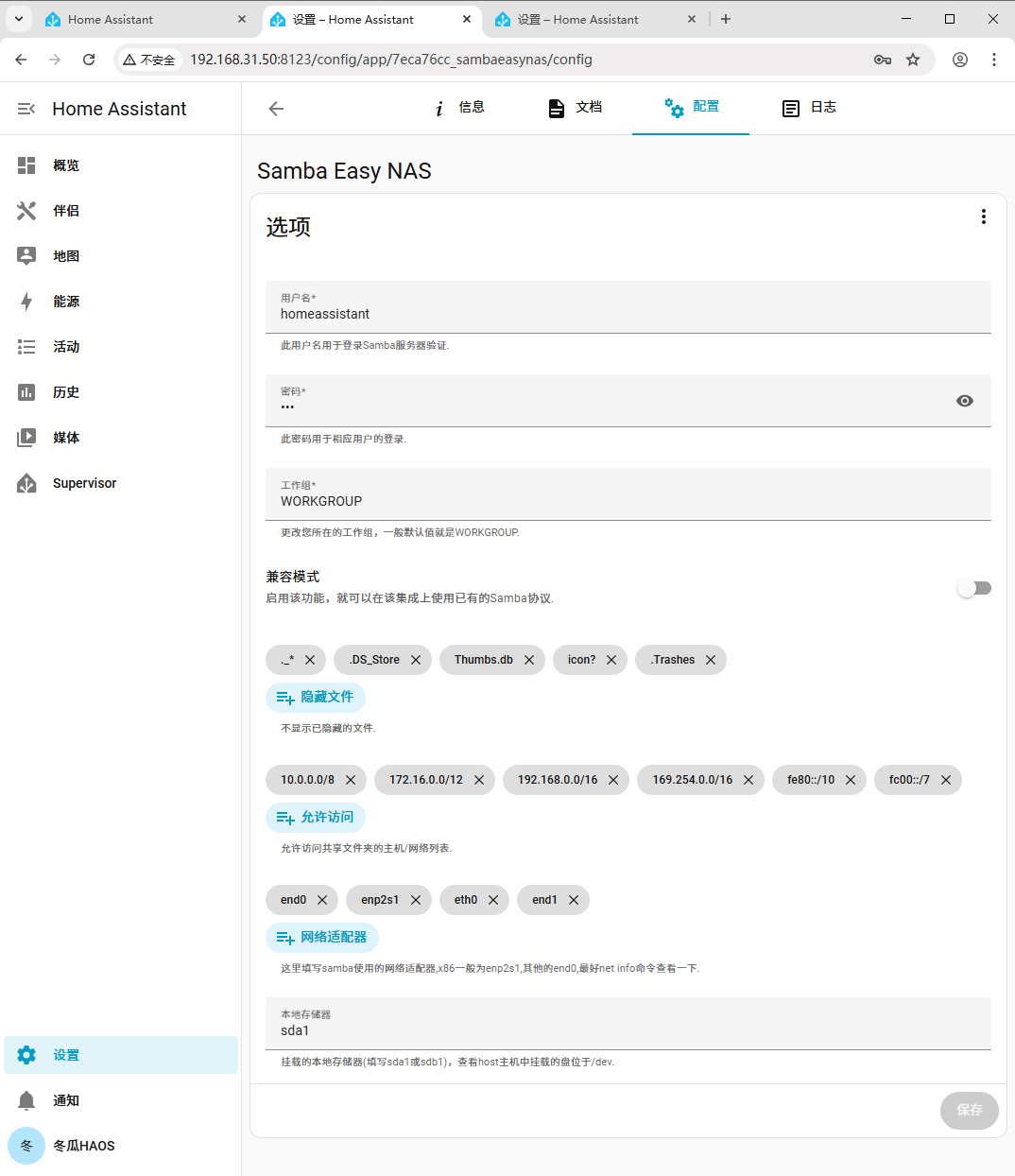Remove the icon? chip

[611, 660]
